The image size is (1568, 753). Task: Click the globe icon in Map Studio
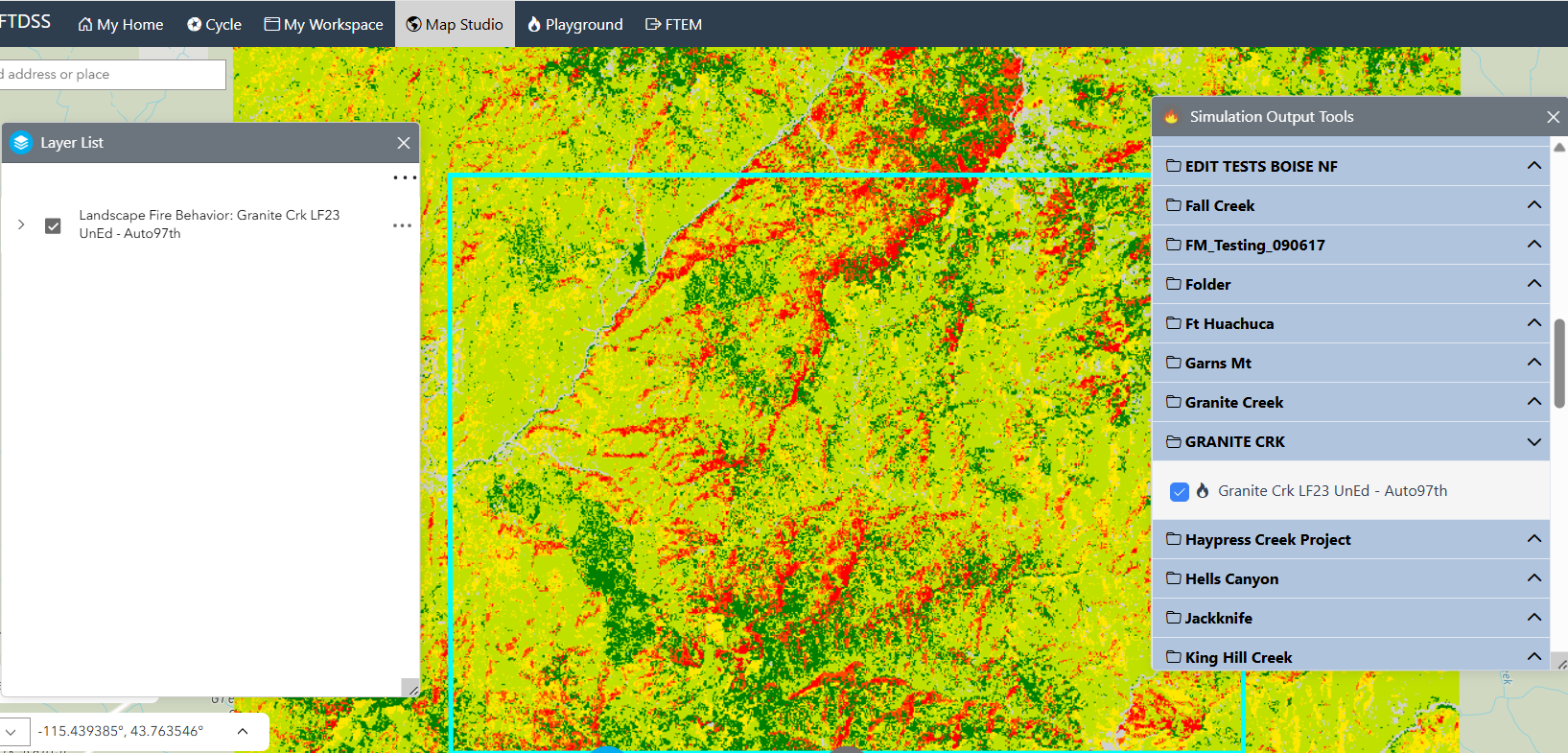coord(413,24)
